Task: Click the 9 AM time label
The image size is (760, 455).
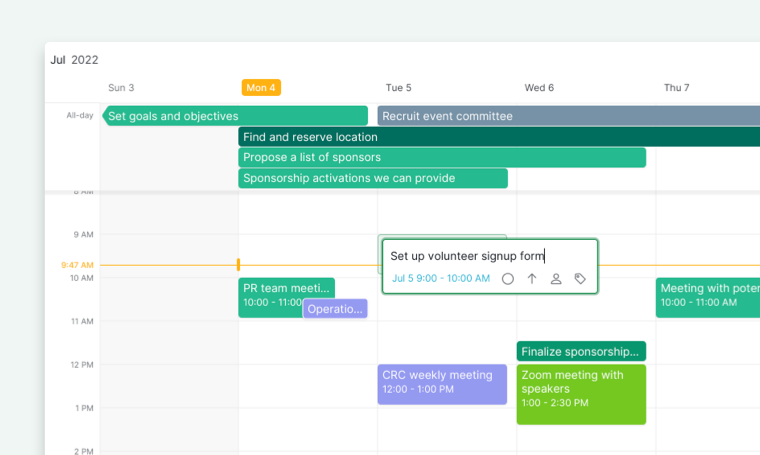Action: (x=83, y=235)
